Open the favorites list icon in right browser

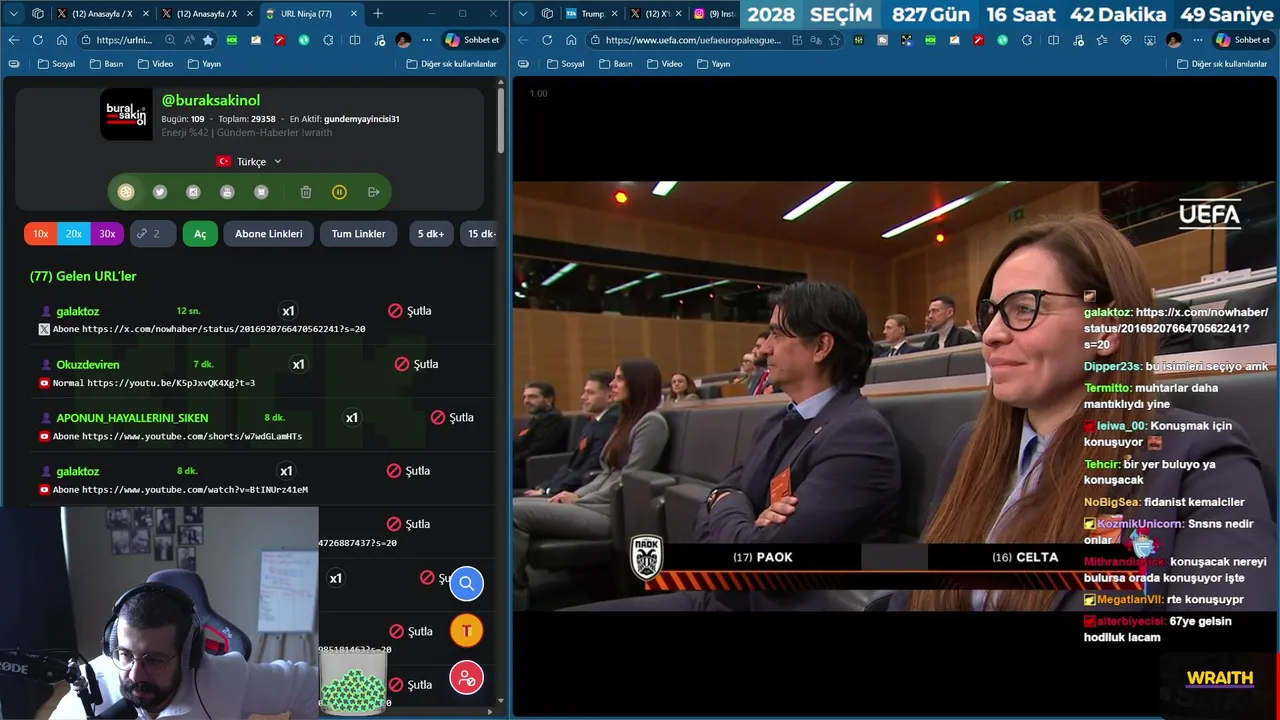click(x=1101, y=40)
